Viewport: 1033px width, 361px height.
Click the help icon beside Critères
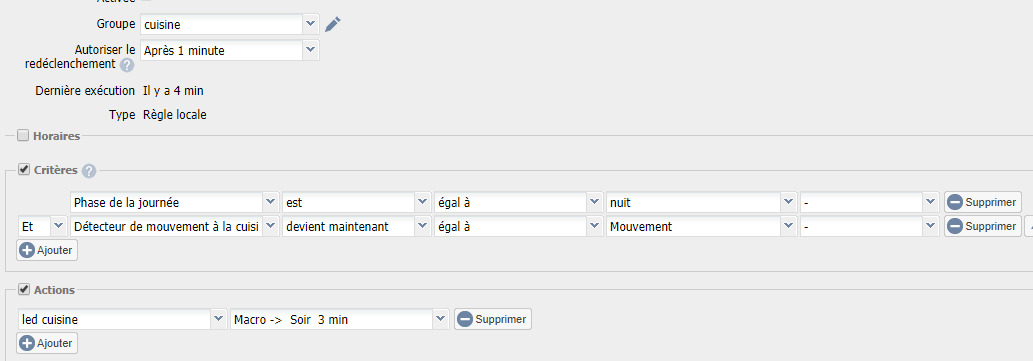click(x=89, y=171)
